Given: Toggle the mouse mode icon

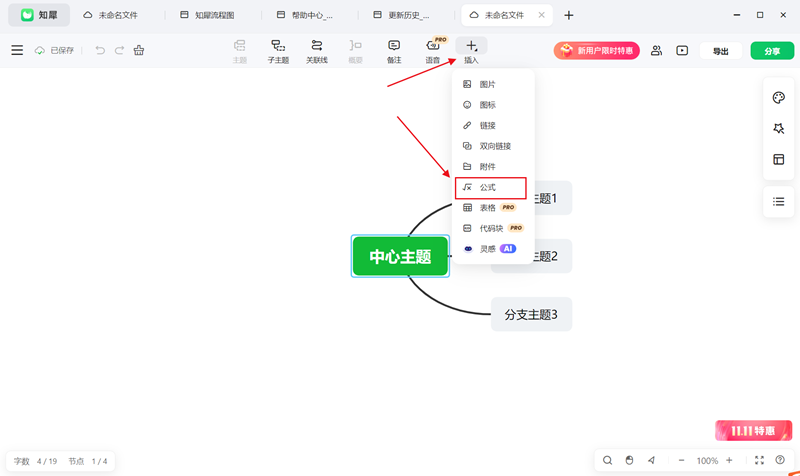Looking at the screenshot, I should [x=629, y=460].
